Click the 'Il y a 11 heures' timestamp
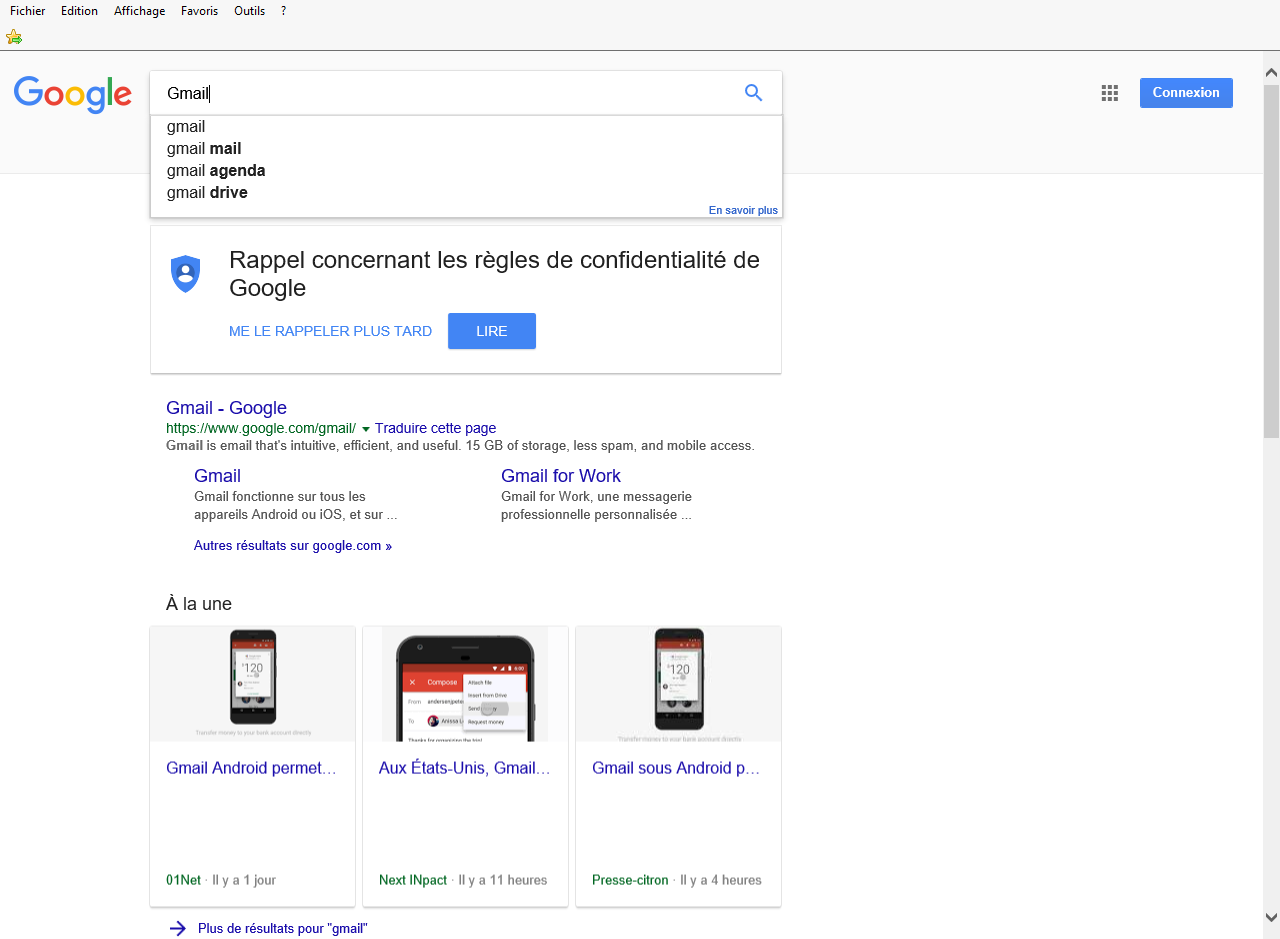 [503, 880]
